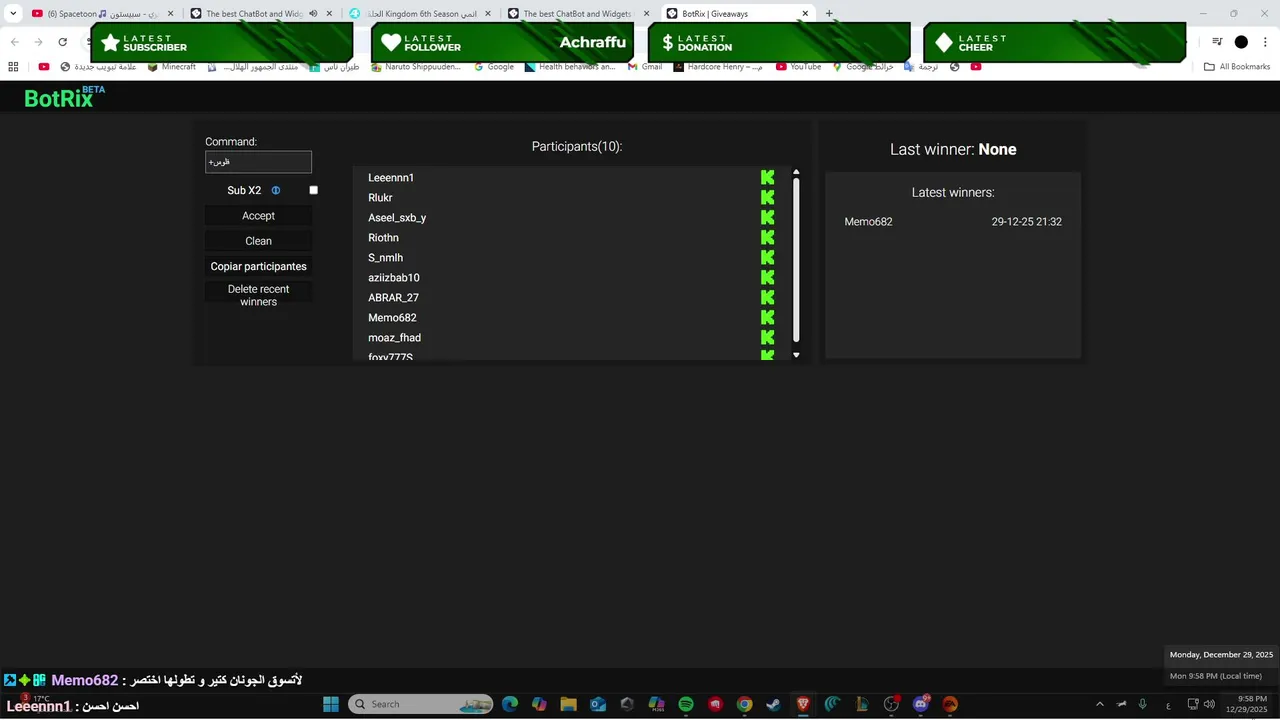The height and width of the screenshot is (720, 1280).
Task: Select participant moaz_fhad
Action: pos(394,338)
